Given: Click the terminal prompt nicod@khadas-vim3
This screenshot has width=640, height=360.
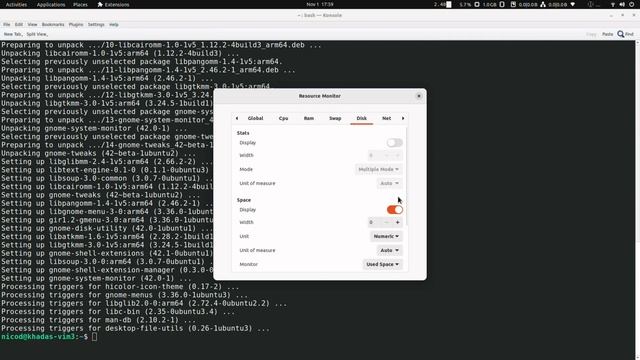Looking at the screenshot, I should tap(39, 337).
